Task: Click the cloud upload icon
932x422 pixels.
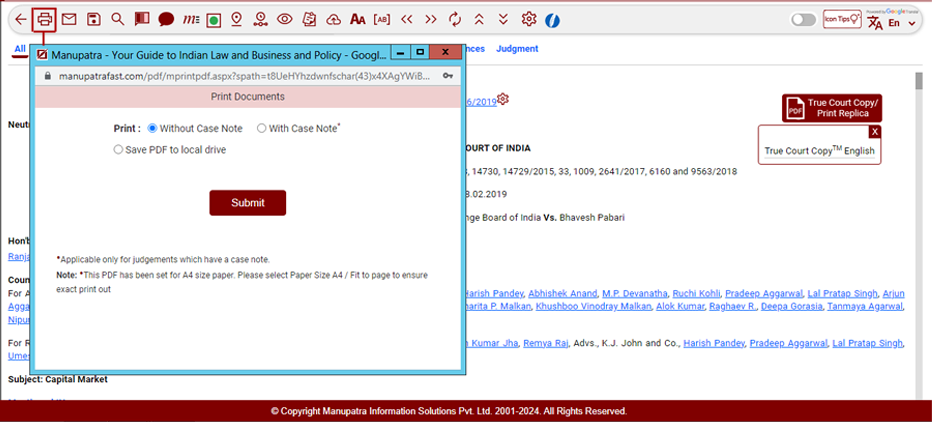Action: (333, 19)
